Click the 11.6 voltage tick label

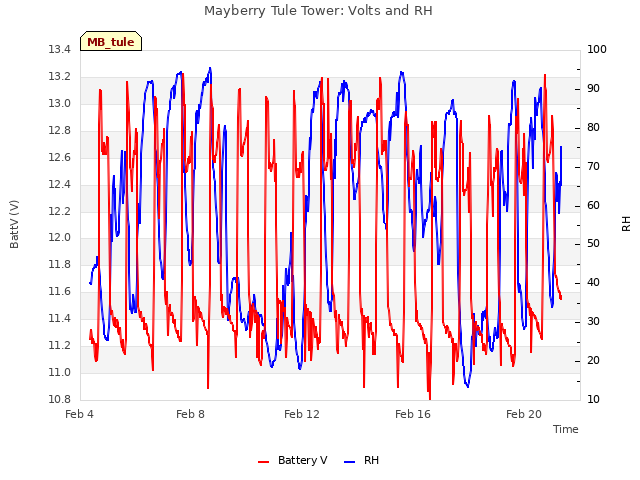click(60, 291)
